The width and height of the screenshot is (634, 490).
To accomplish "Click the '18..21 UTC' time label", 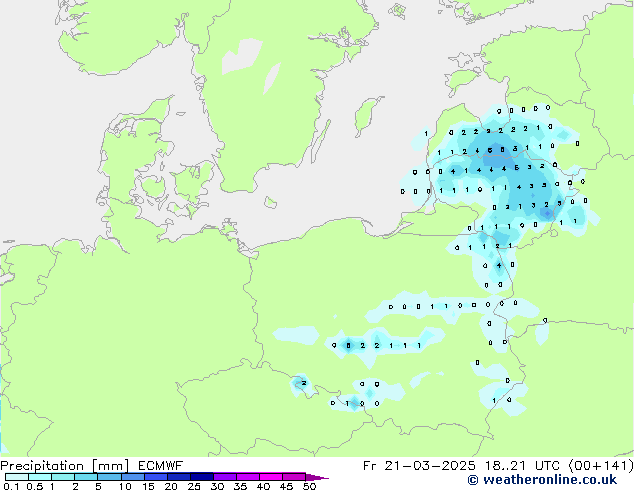I will (522, 466).
